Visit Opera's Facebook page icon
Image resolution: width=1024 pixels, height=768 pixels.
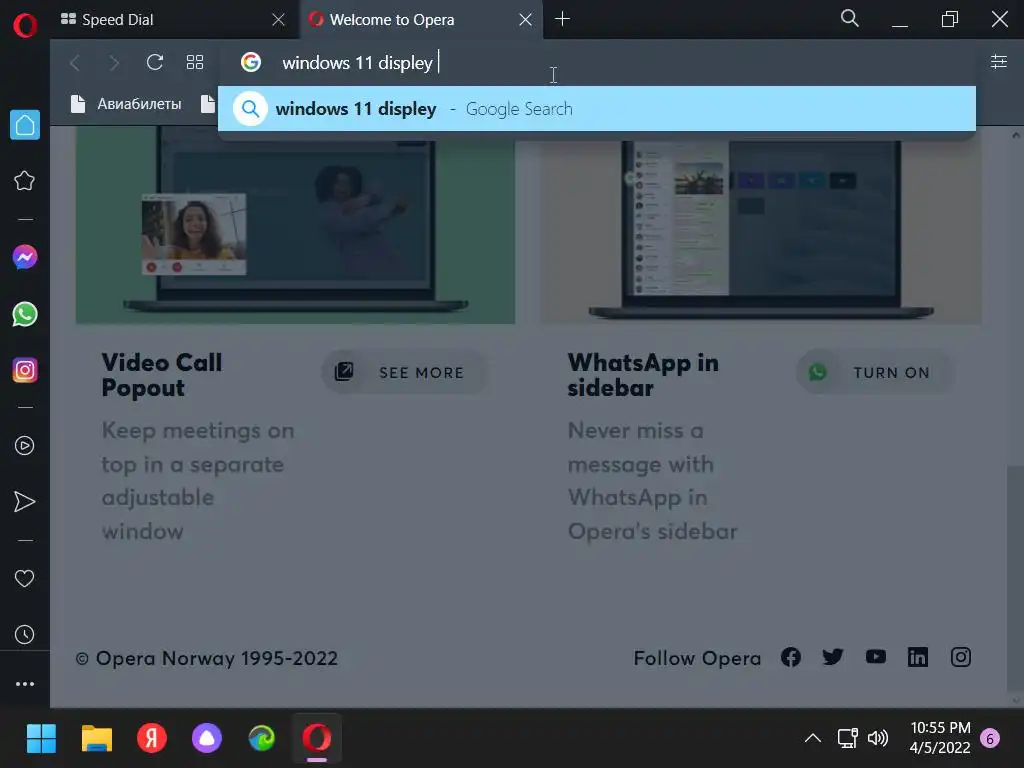coord(791,657)
